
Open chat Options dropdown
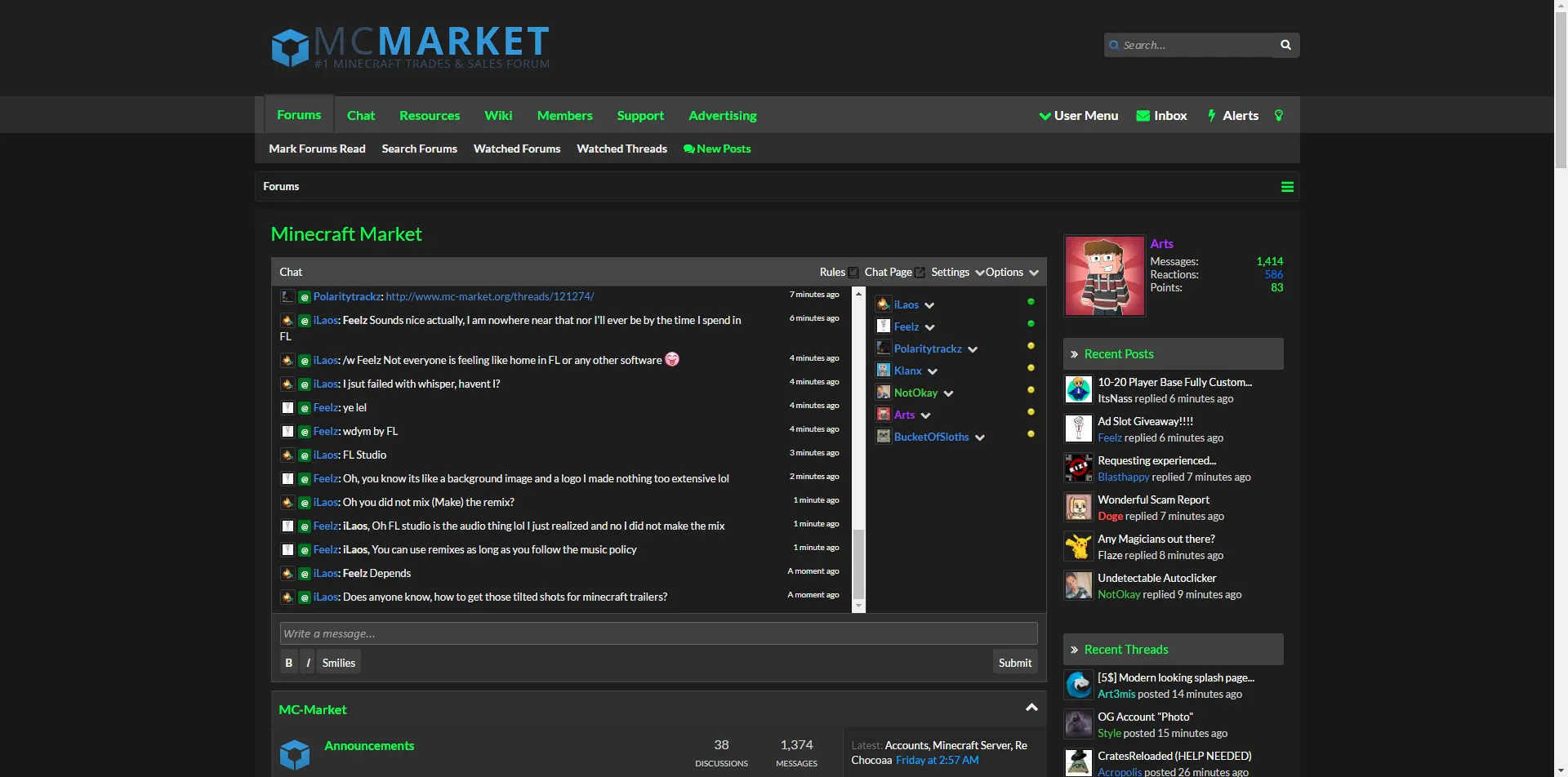[1012, 273]
